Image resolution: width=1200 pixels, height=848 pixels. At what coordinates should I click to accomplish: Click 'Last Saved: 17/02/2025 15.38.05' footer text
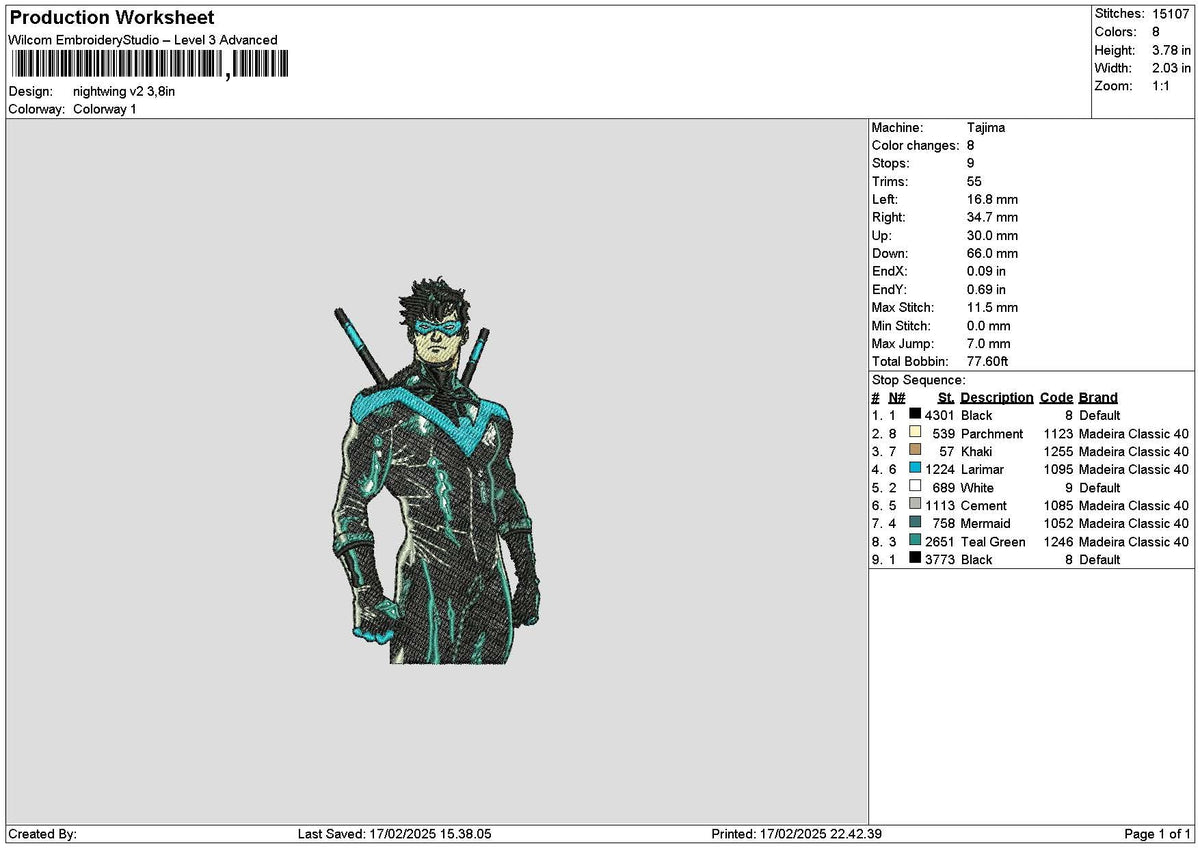click(x=395, y=834)
